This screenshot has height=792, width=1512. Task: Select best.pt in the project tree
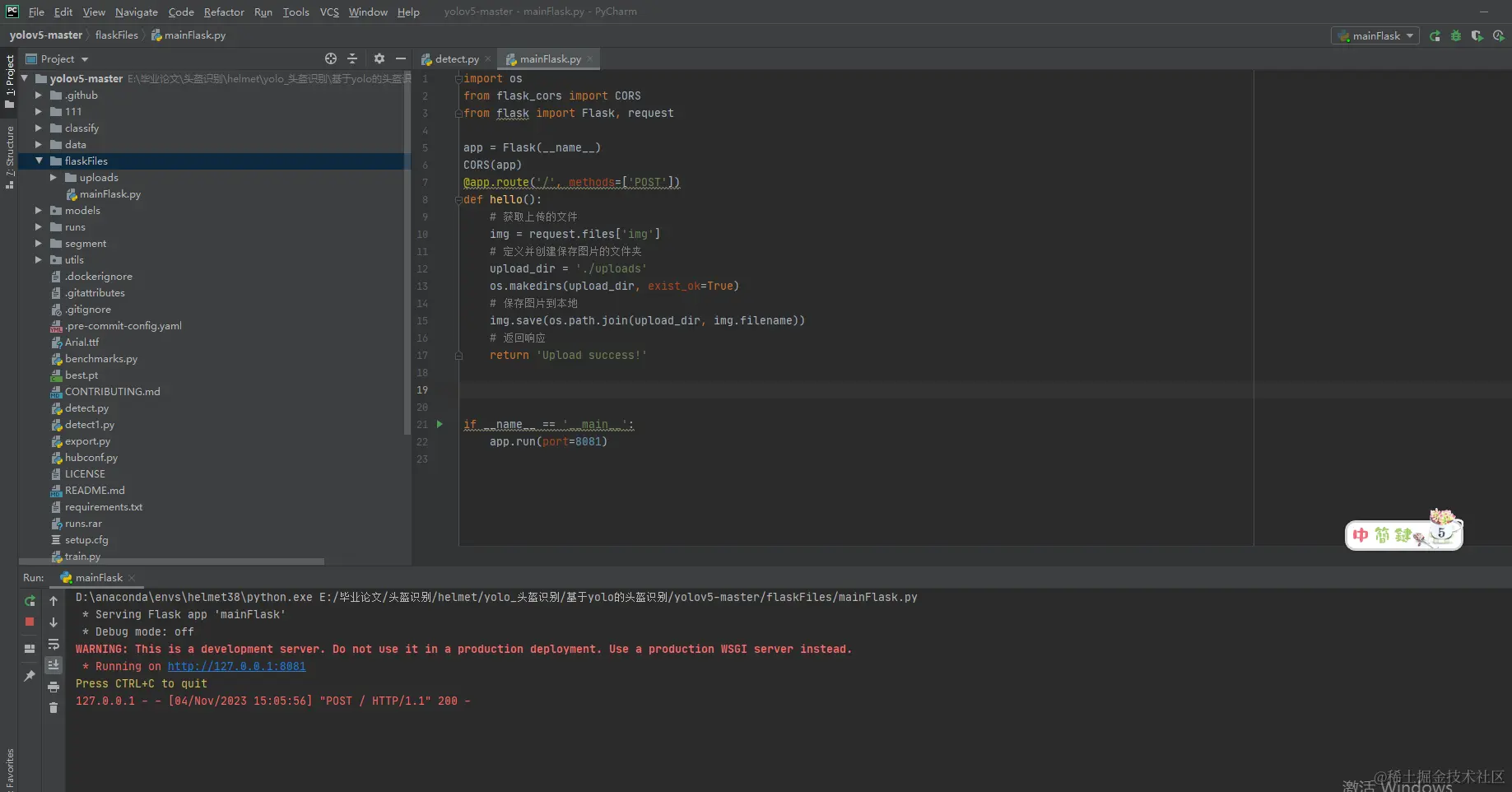click(81, 375)
